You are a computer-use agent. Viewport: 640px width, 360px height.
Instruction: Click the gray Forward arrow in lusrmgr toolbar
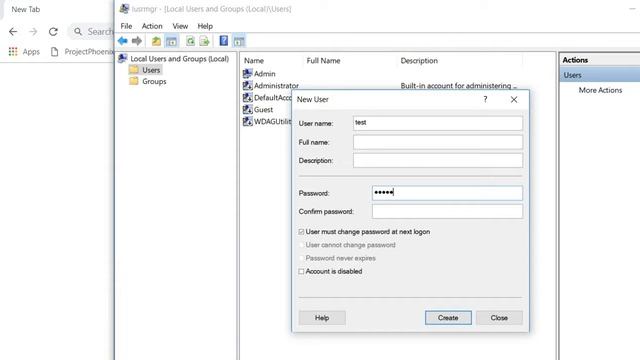[137, 41]
